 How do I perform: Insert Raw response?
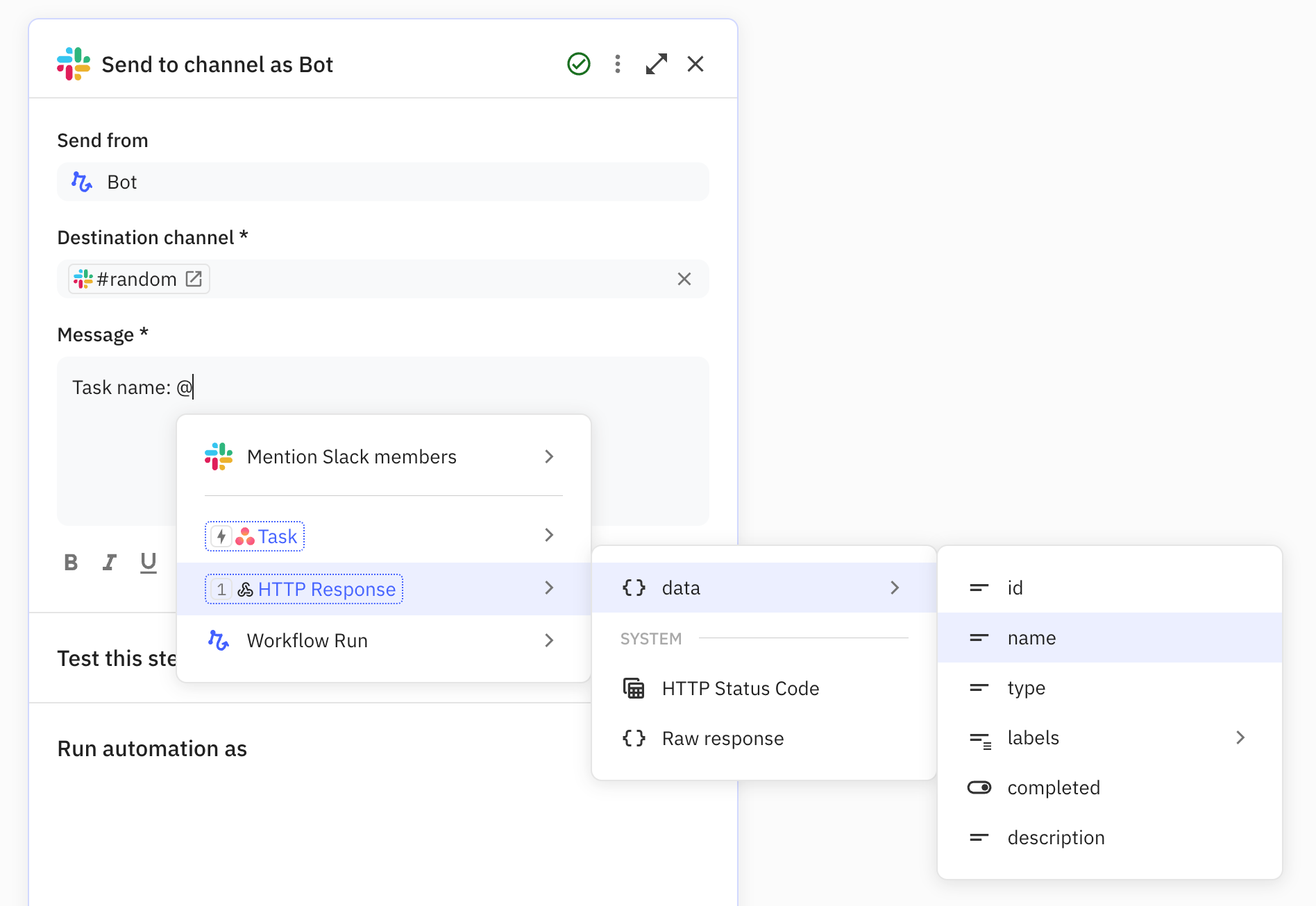[x=764, y=738]
